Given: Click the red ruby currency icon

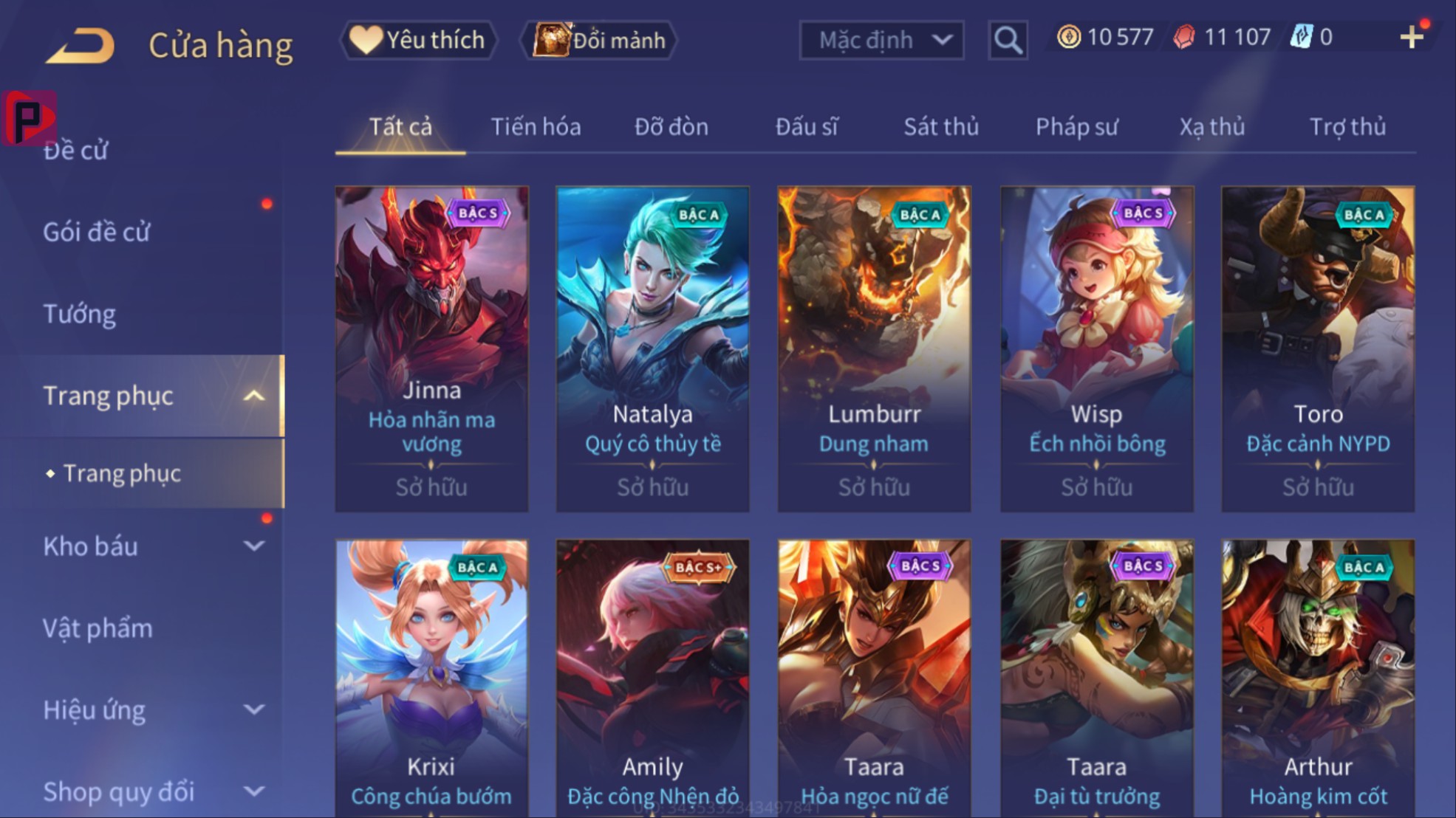Looking at the screenshot, I should [1184, 37].
